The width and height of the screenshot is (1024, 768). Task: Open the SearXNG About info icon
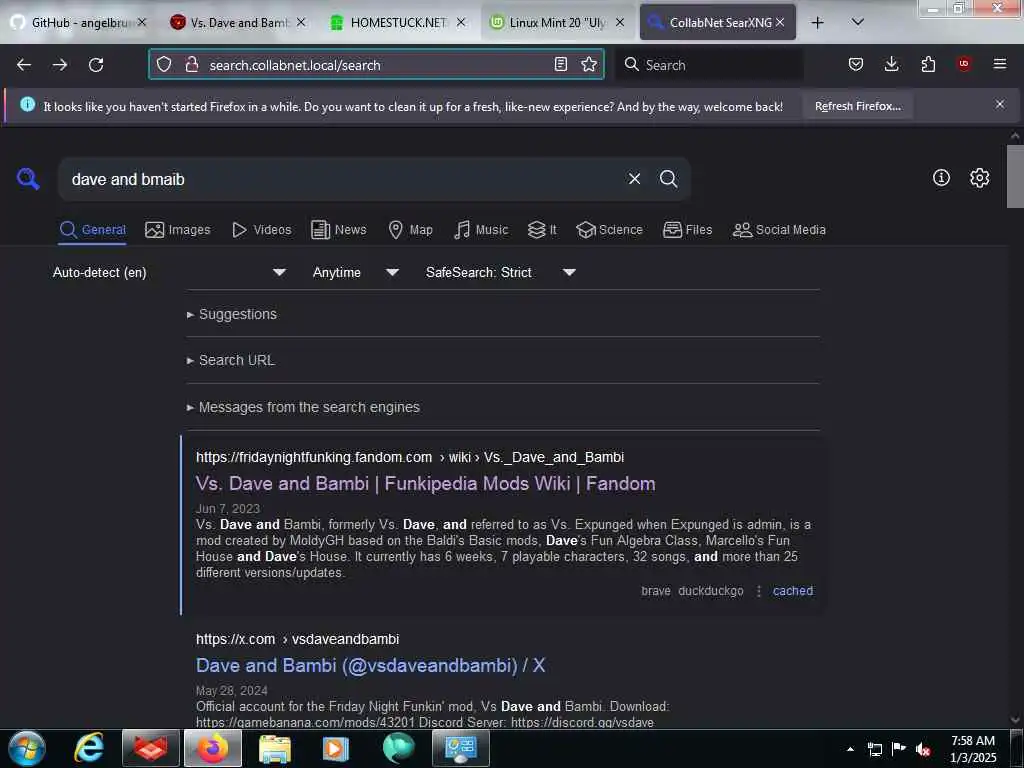tap(941, 178)
